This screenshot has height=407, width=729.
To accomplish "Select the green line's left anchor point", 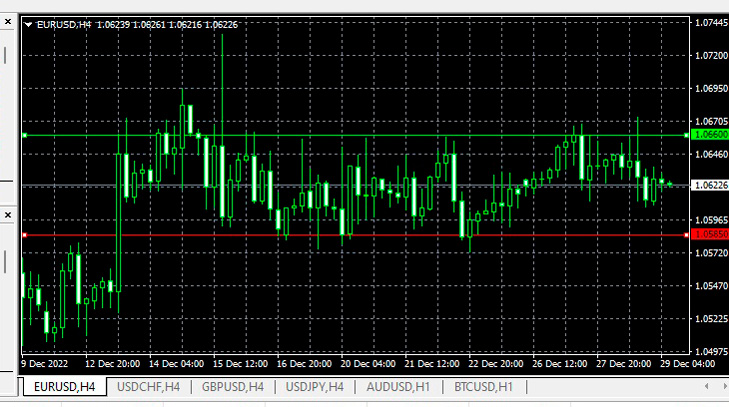I will click(24, 134).
